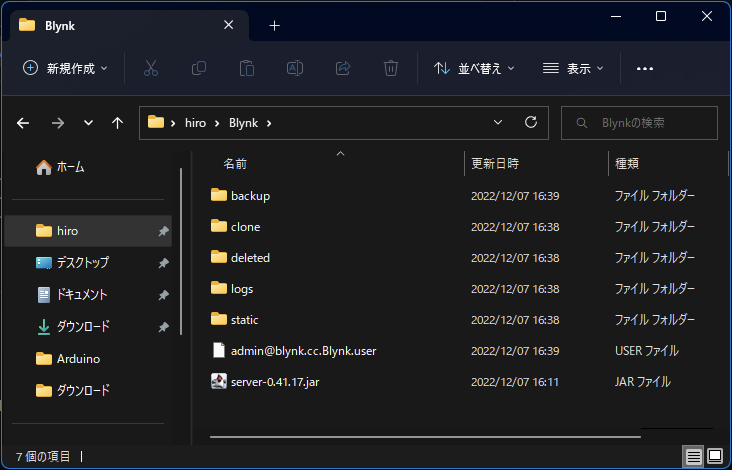
Task: Open the 新規作成 dropdown
Action: [x=65, y=69]
